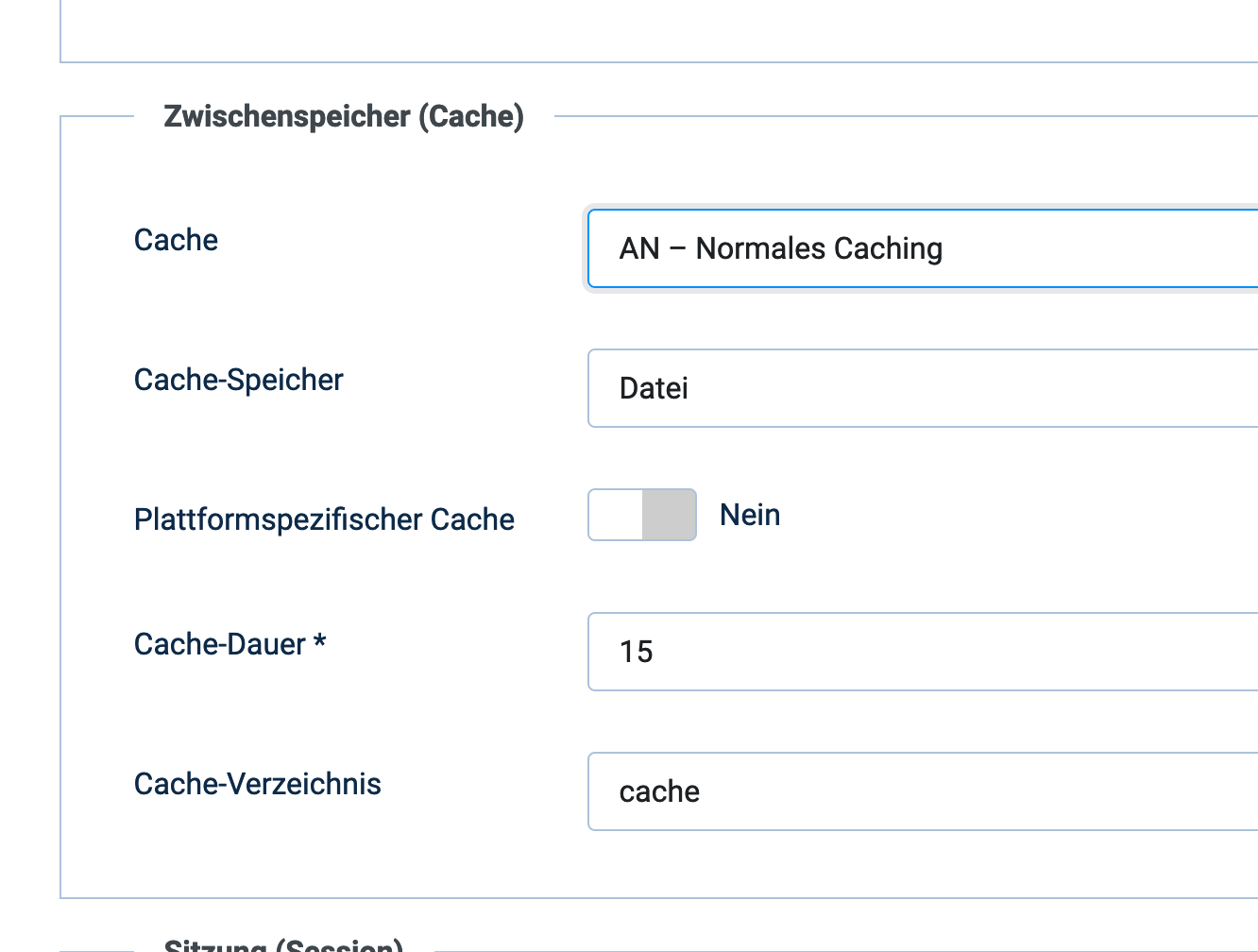Click the 'AN – Normales Caching' text

click(x=781, y=248)
